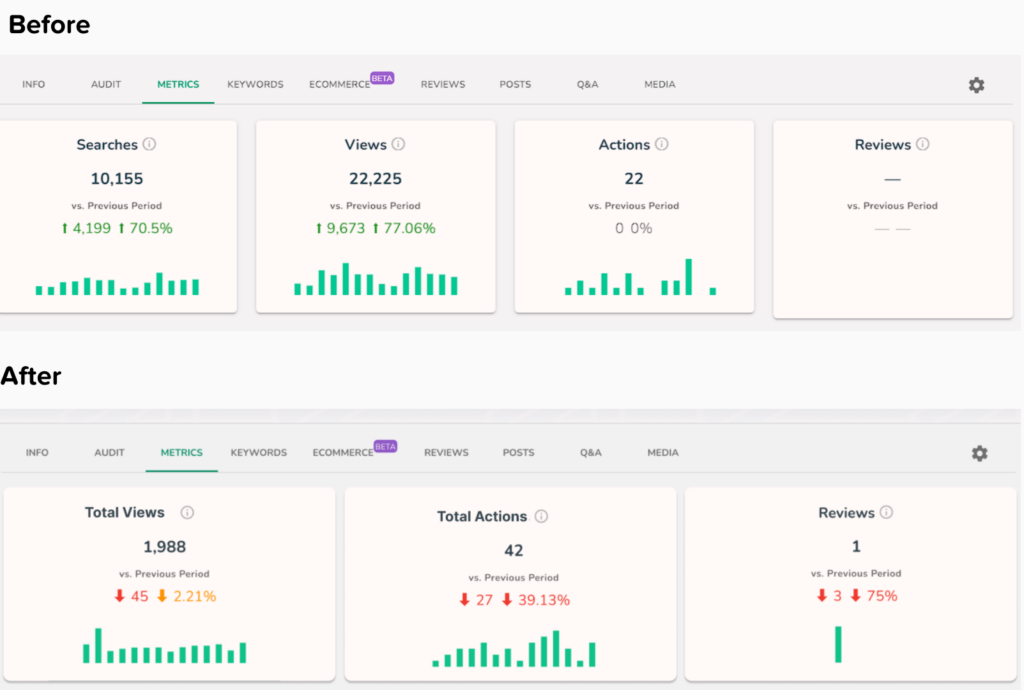This screenshot has width=1024, height=690.
Task: Select POSTS tab in the After section
Action: pos(518,453)
